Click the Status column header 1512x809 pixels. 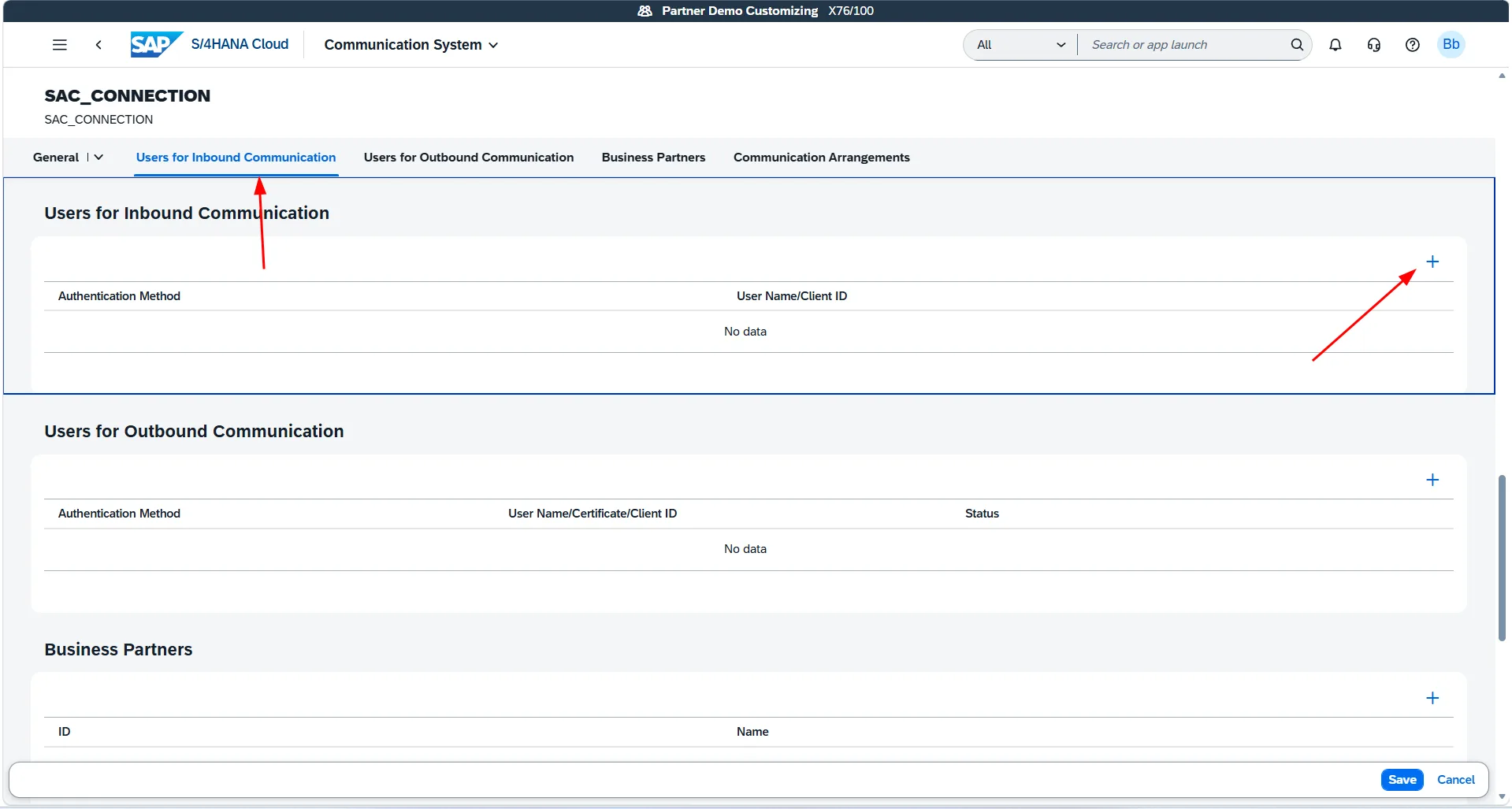pyautogui.click(x=982, y=514)
